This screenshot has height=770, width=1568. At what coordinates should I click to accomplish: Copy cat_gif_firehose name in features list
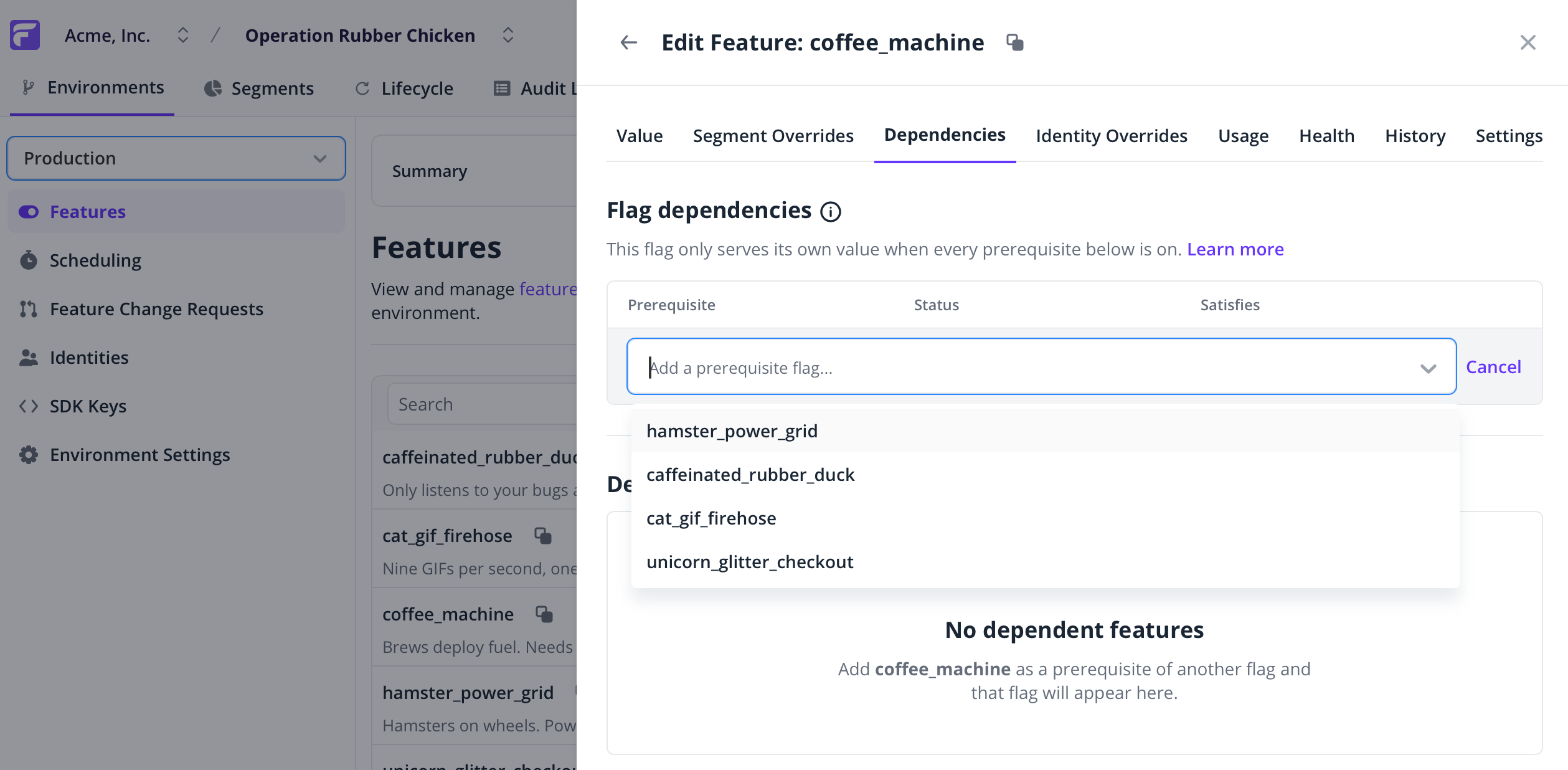click(x=543, y=536)
